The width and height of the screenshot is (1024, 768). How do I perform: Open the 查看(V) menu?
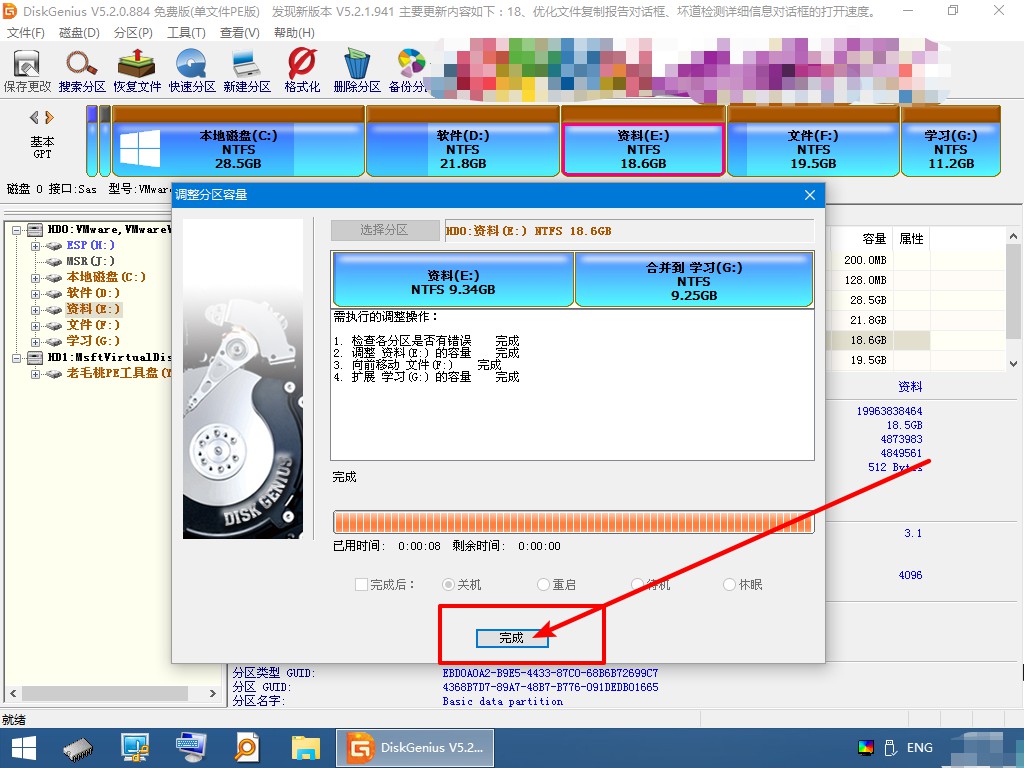point(239,33)
